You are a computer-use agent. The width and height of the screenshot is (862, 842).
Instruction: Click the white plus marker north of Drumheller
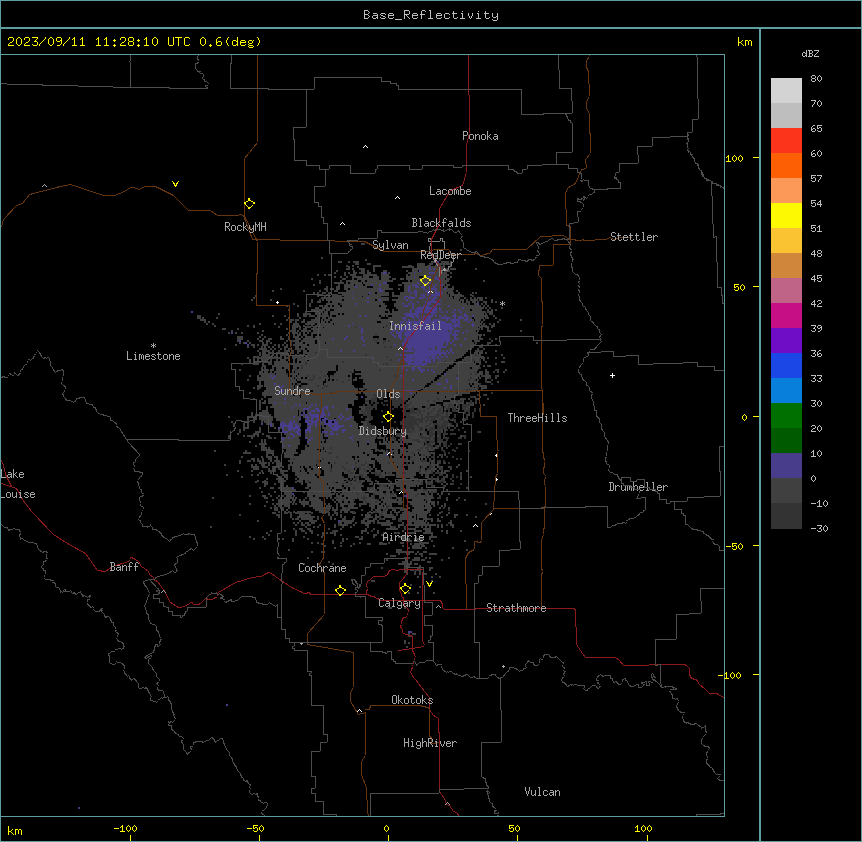pos(612,375)
